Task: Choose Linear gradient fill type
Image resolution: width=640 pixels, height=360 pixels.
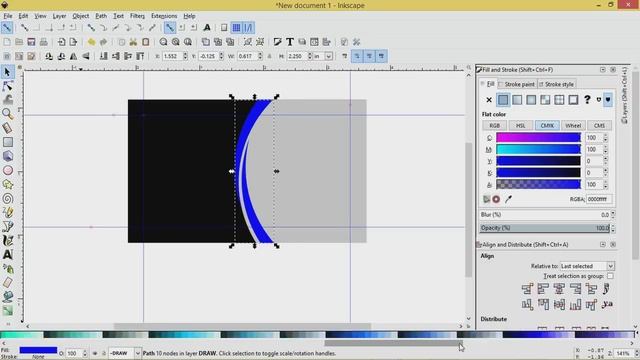Action: click(517, 100)
